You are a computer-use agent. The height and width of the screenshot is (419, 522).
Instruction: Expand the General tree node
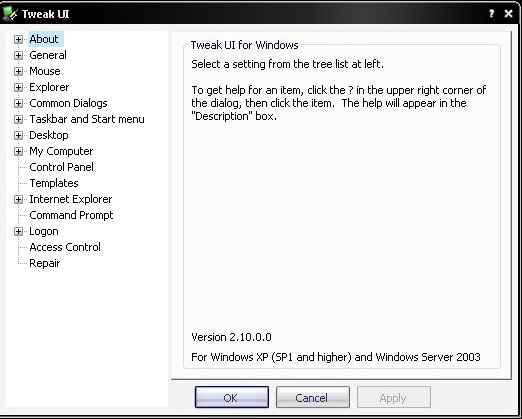18,55
